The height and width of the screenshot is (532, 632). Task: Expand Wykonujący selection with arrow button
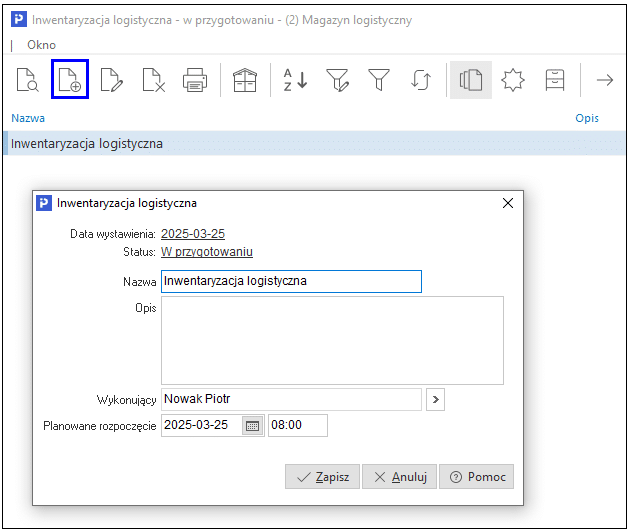click(x=435, y=399)
